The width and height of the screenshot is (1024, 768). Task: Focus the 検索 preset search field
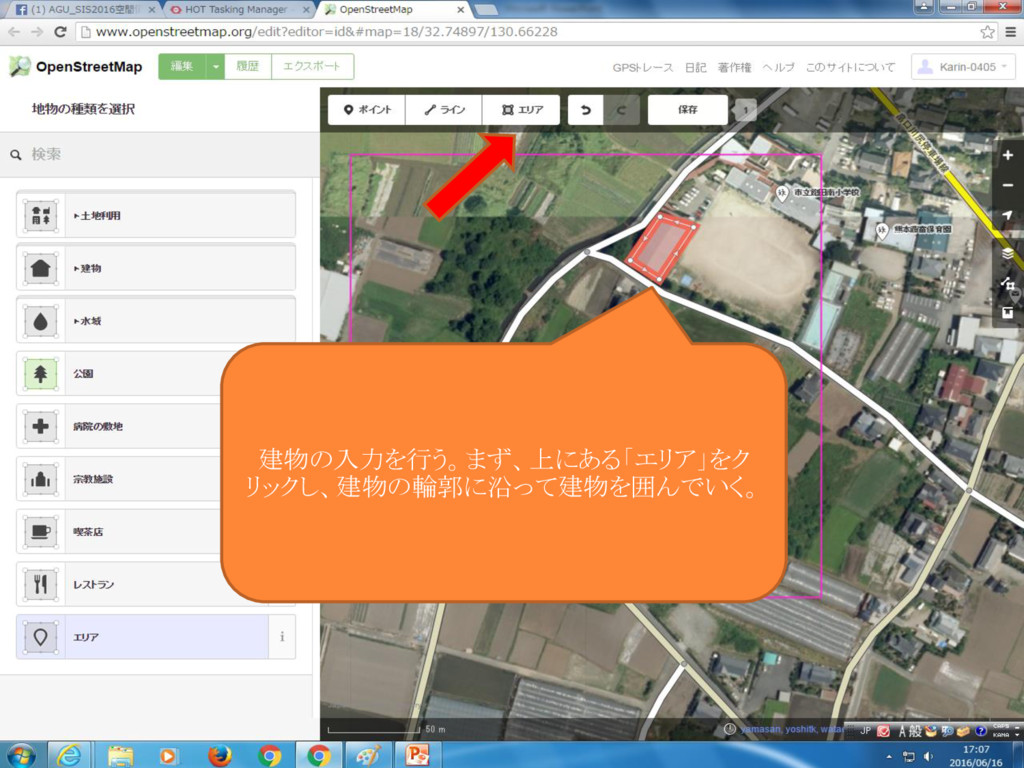point(160,155)
